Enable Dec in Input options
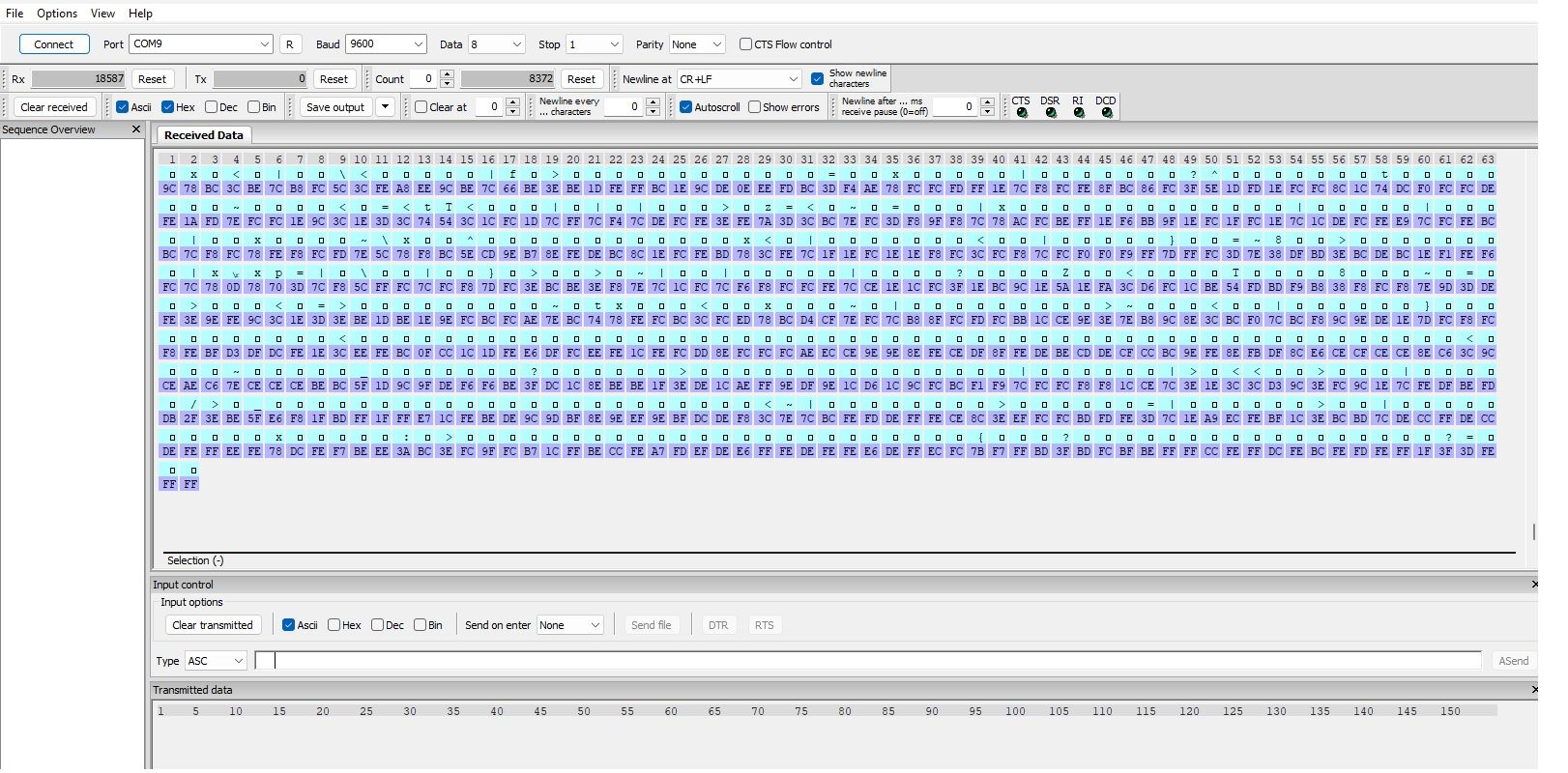Screen dimensions: 1568x773 click(x=377, y=625)
